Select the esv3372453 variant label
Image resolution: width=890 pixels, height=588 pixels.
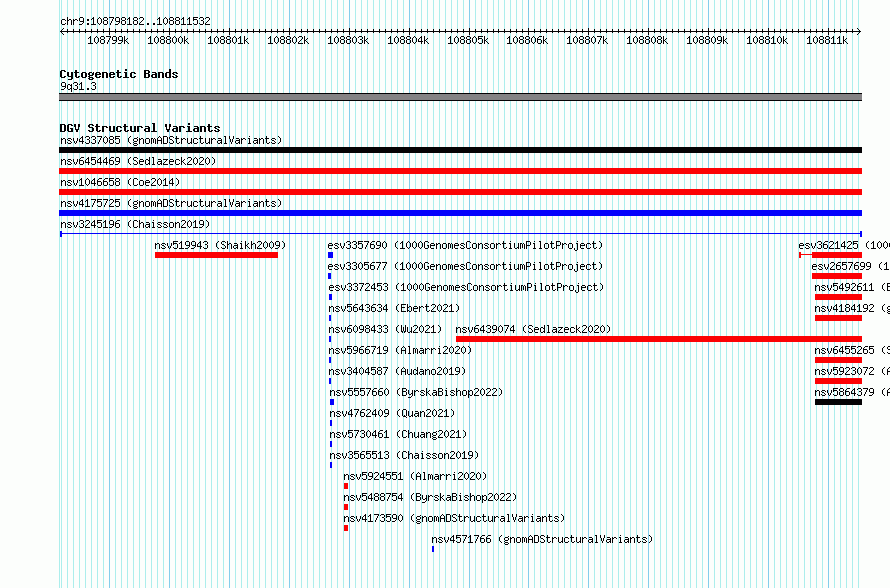[x=466, y=287]
